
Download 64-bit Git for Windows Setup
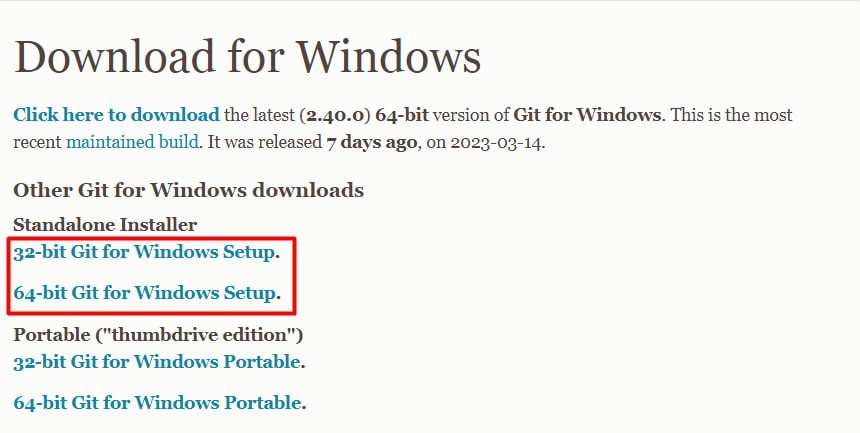144,294
